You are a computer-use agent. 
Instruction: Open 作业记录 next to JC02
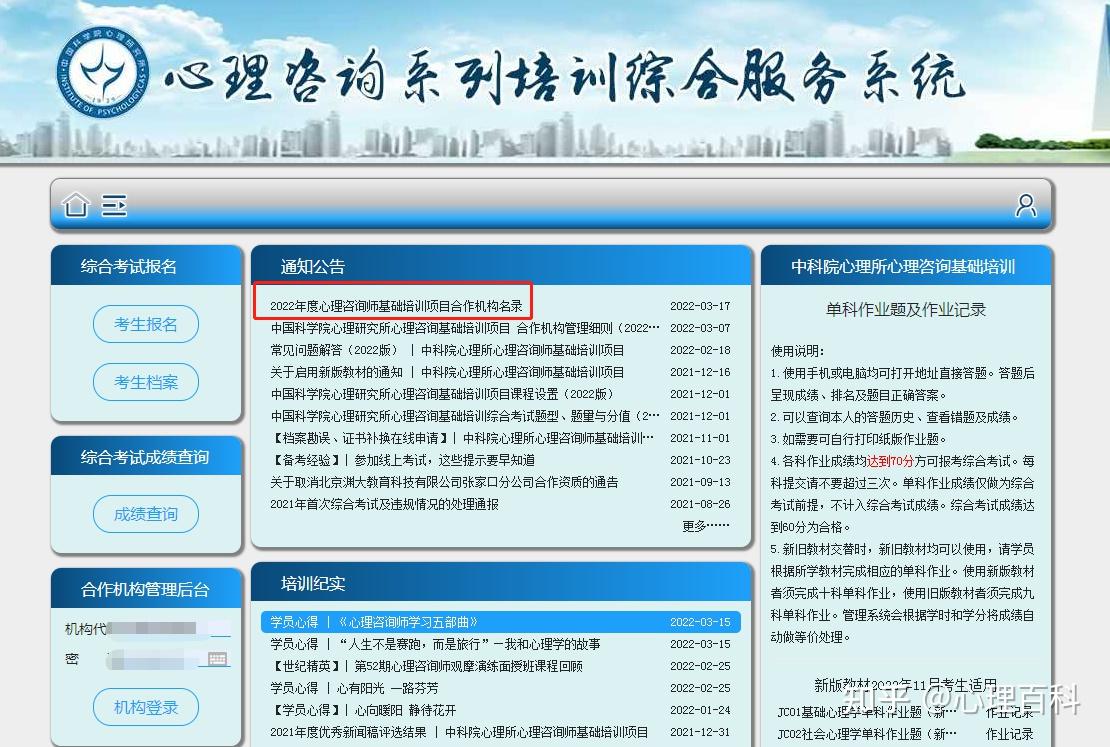[x=1009, y=734]
